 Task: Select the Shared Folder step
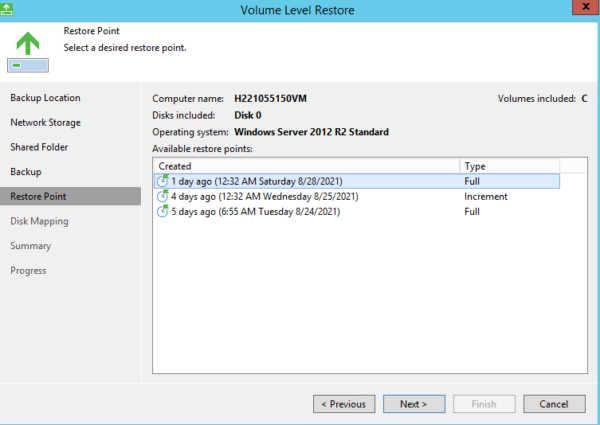pyautogui.click(x=40, y=147)
